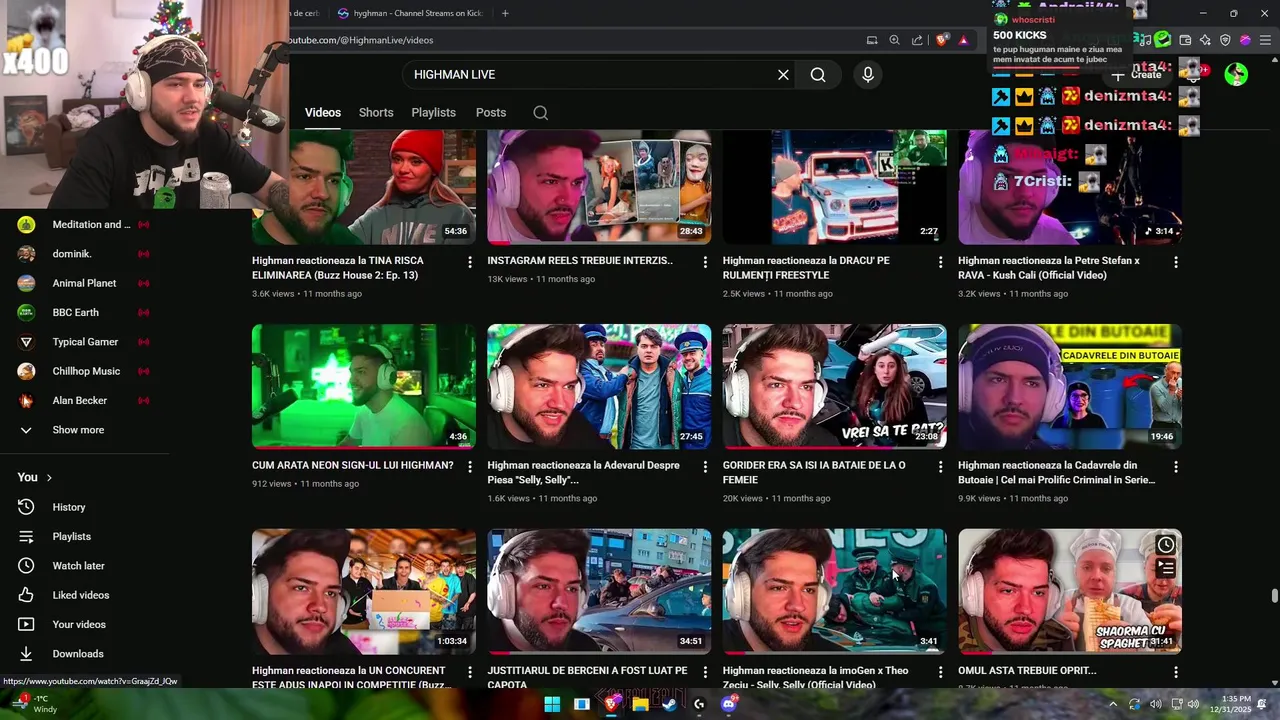
Task: Click the YouTube Create button
Action: click(1137, 75)
